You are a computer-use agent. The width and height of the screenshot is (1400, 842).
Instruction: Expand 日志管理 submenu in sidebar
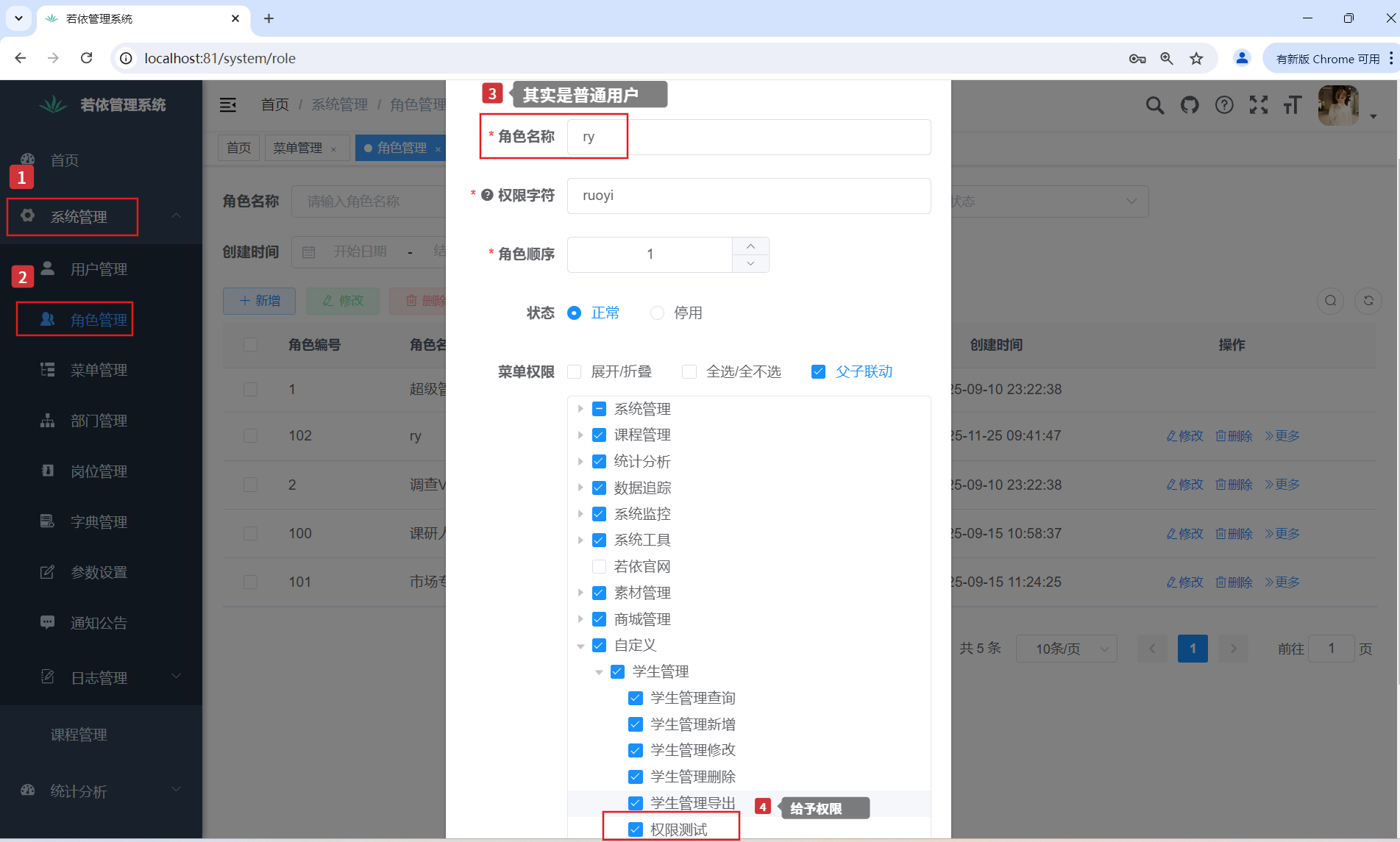(x=176, y=677)
